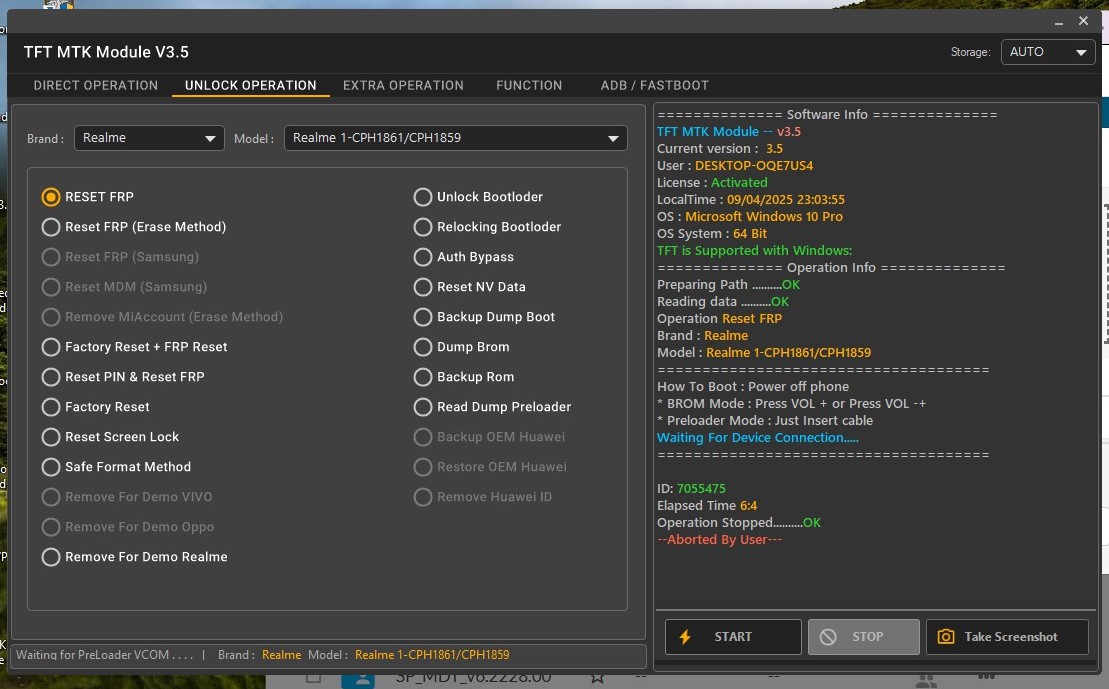
Task: Open the Storage AUTO dropdown
Action: (1048, 52)
